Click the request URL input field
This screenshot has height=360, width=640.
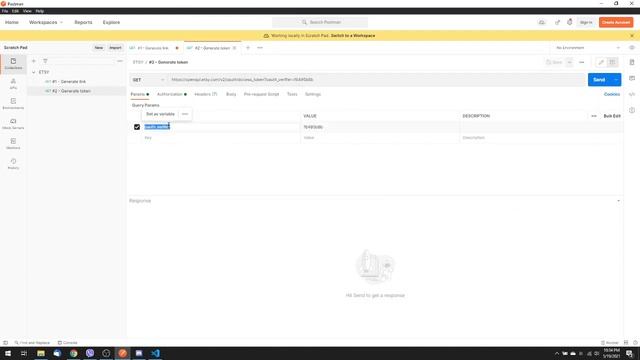click(x=377, y=80)
